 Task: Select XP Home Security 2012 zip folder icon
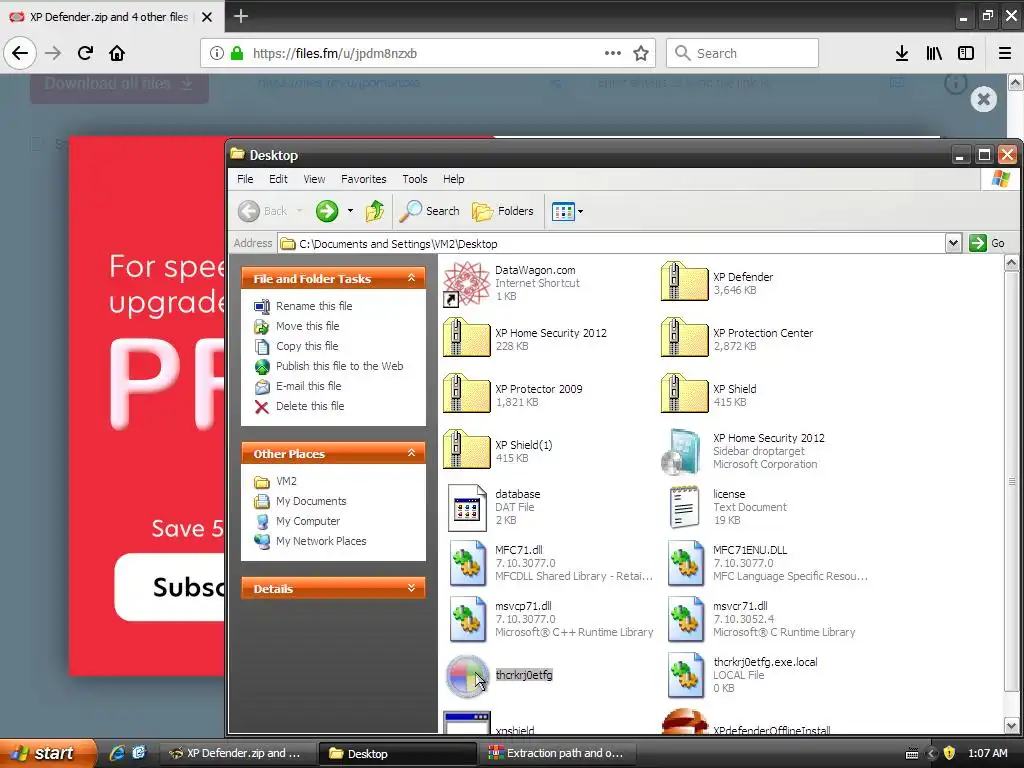pos(466,338)
